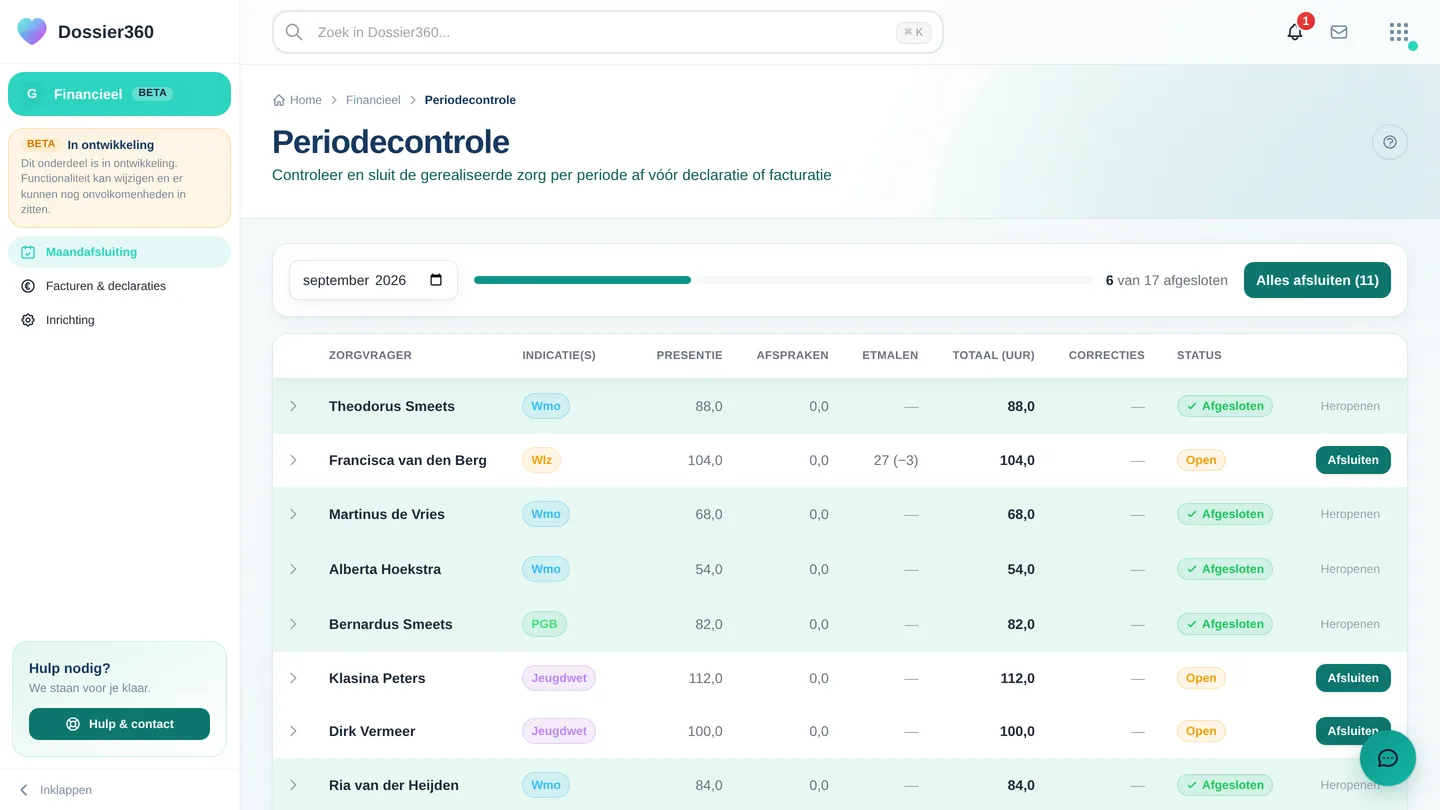Click the Bernardus Smeets name
Image resolution: width=1440 pixels, height=810 pixels.
[391, 624]
